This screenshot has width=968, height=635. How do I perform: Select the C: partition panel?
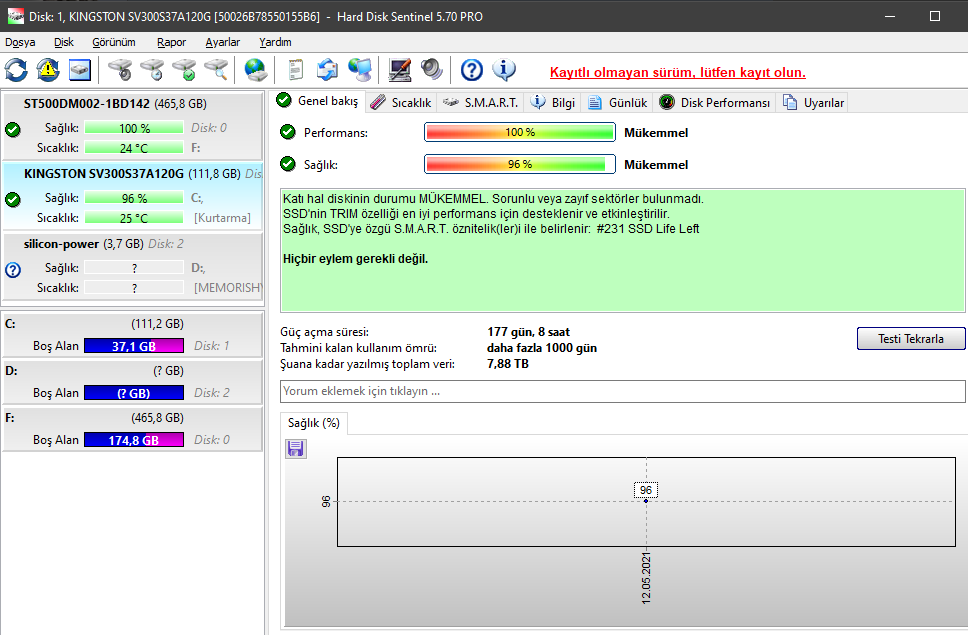[133, 335]
